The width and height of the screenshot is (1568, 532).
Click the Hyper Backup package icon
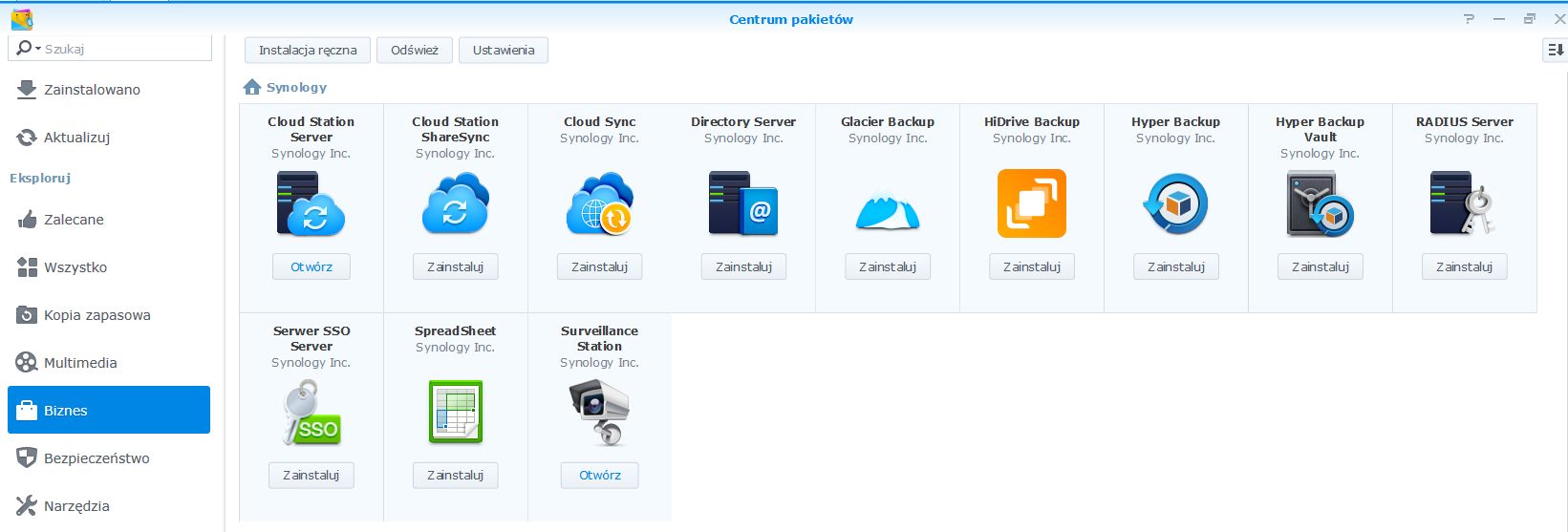coord(1175,203)
